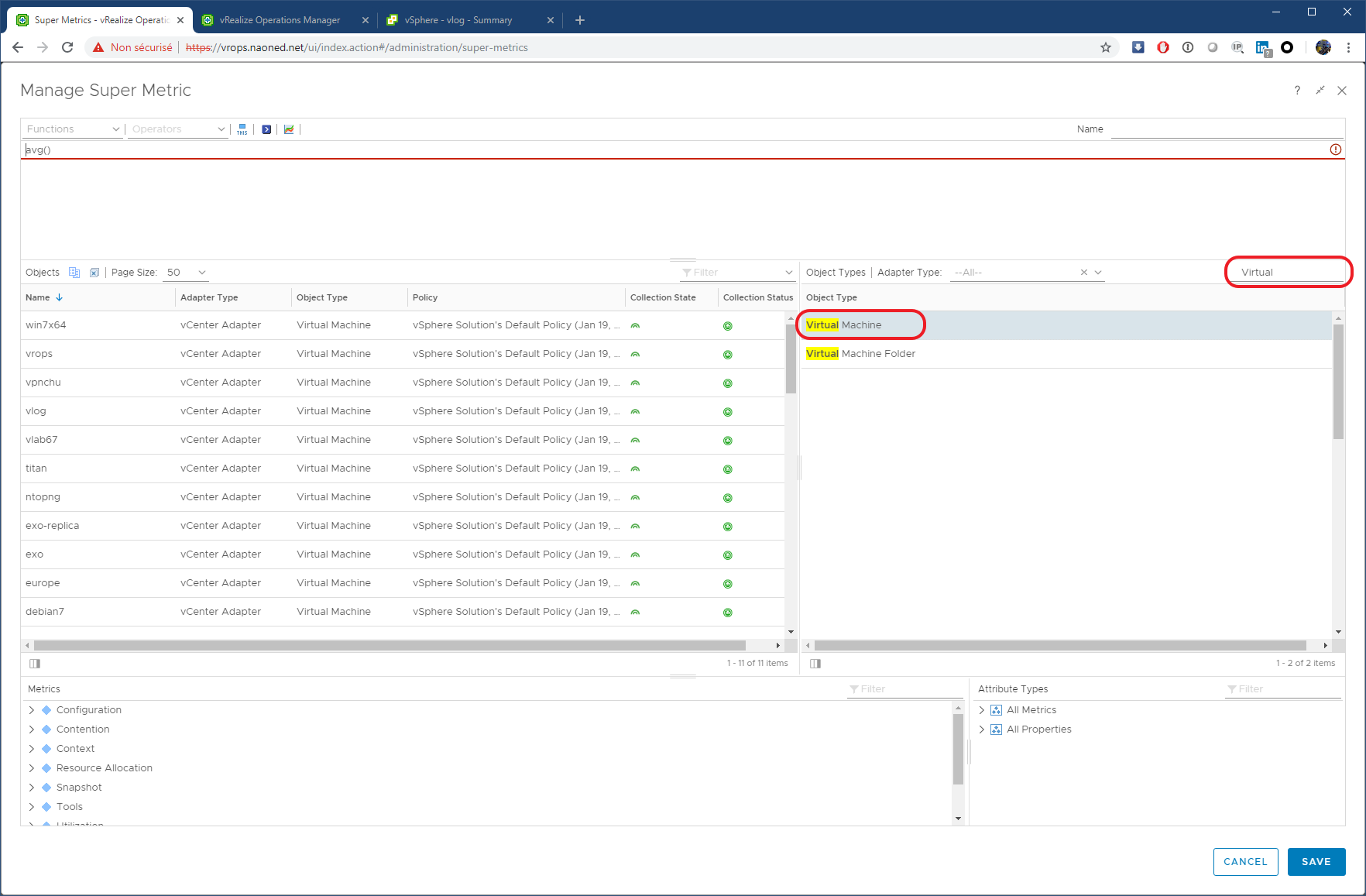Click the show formula description icon
Screen dimensions: 1366x896
click(266, 129)
